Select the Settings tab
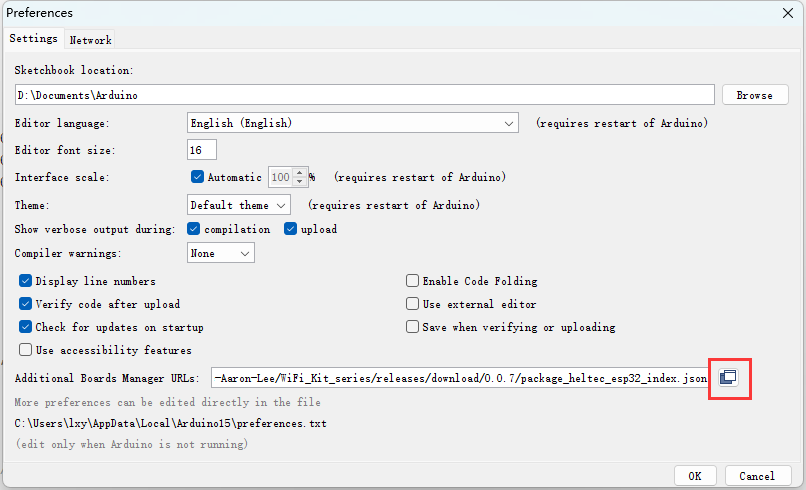Image resolution: width=806 pixels, height=490 pixels. pyautogui.click(x=34, y=39)
